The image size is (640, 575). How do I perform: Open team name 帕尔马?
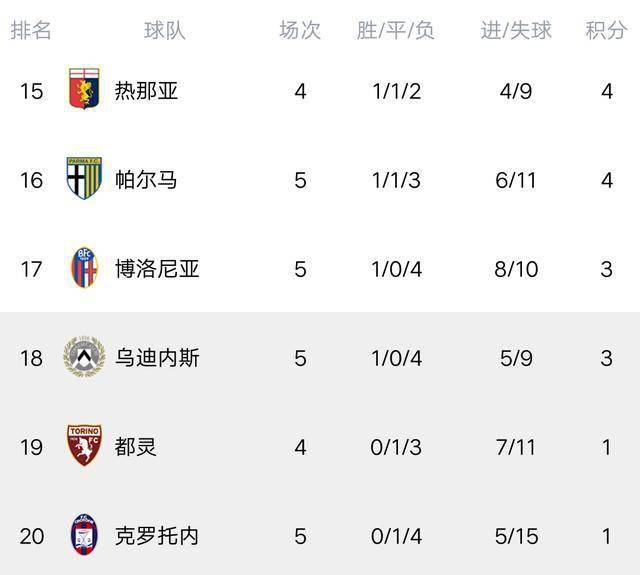click(x=147, y=180)
